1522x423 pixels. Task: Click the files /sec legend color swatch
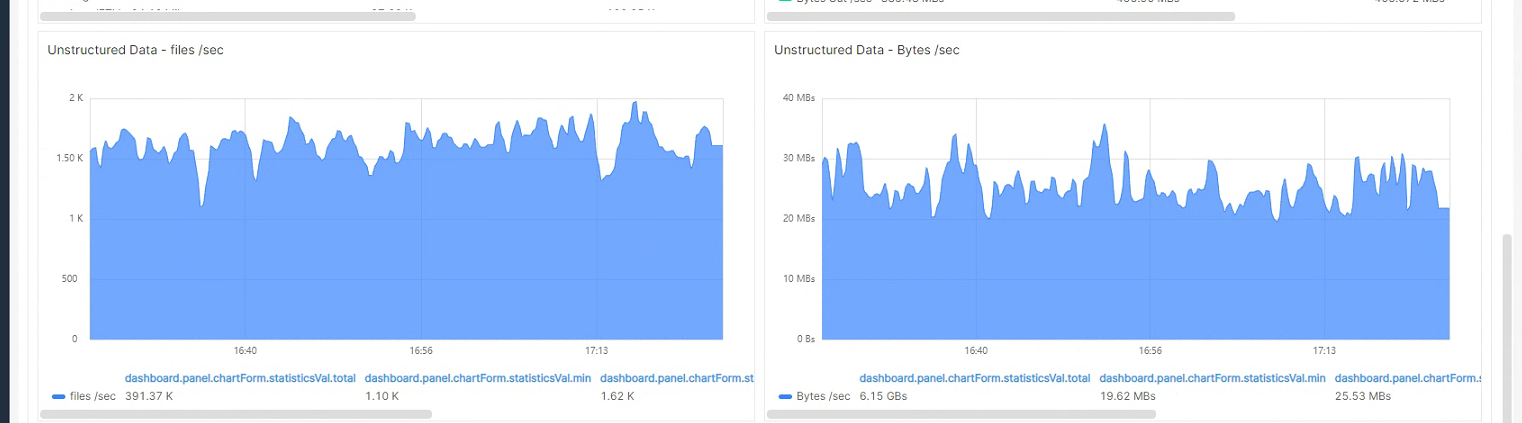pos(58,397)
